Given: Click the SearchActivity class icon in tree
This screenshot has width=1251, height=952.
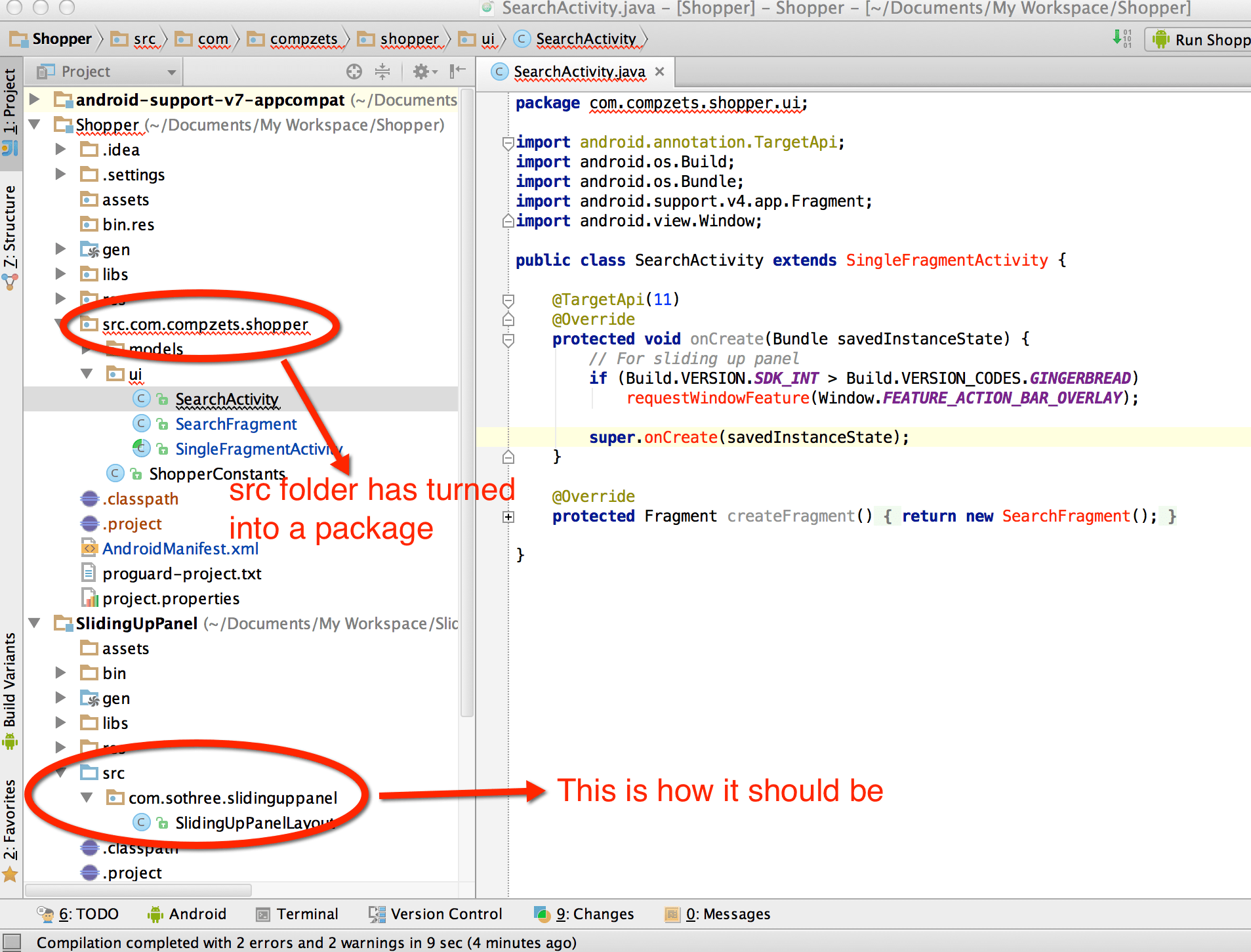Looking at the screenshot, I should 141,398.
